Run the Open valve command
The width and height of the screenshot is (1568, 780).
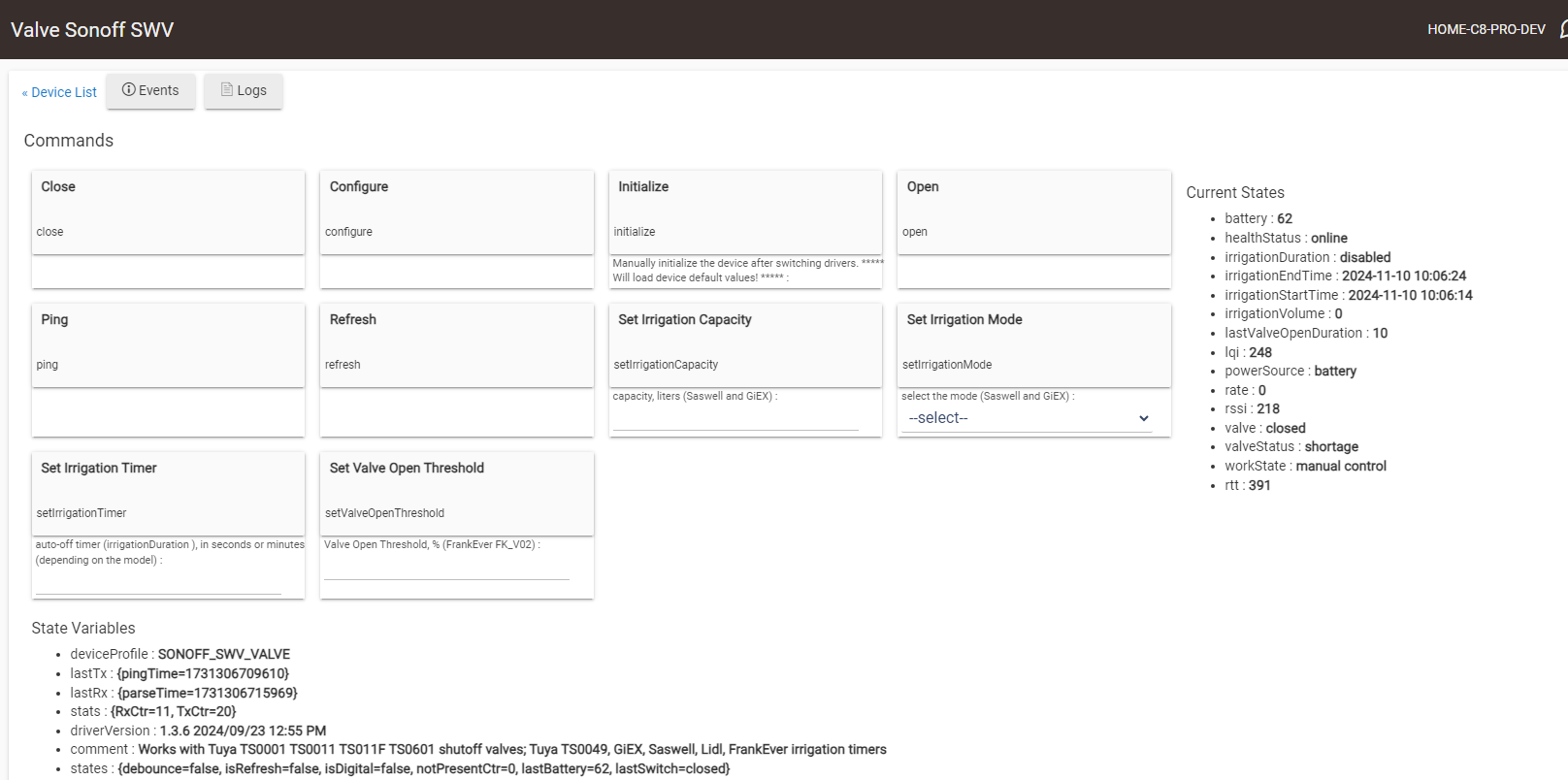click(x=1034, y=212)
